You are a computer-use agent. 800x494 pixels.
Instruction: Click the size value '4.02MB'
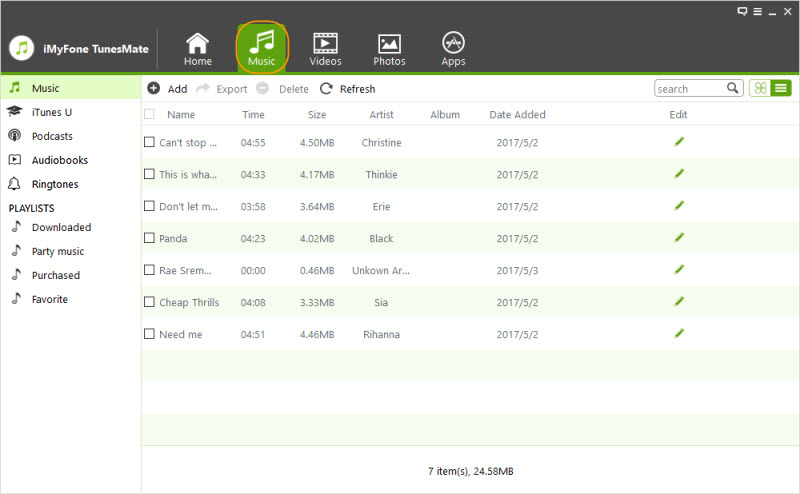[x=317, y=238]
